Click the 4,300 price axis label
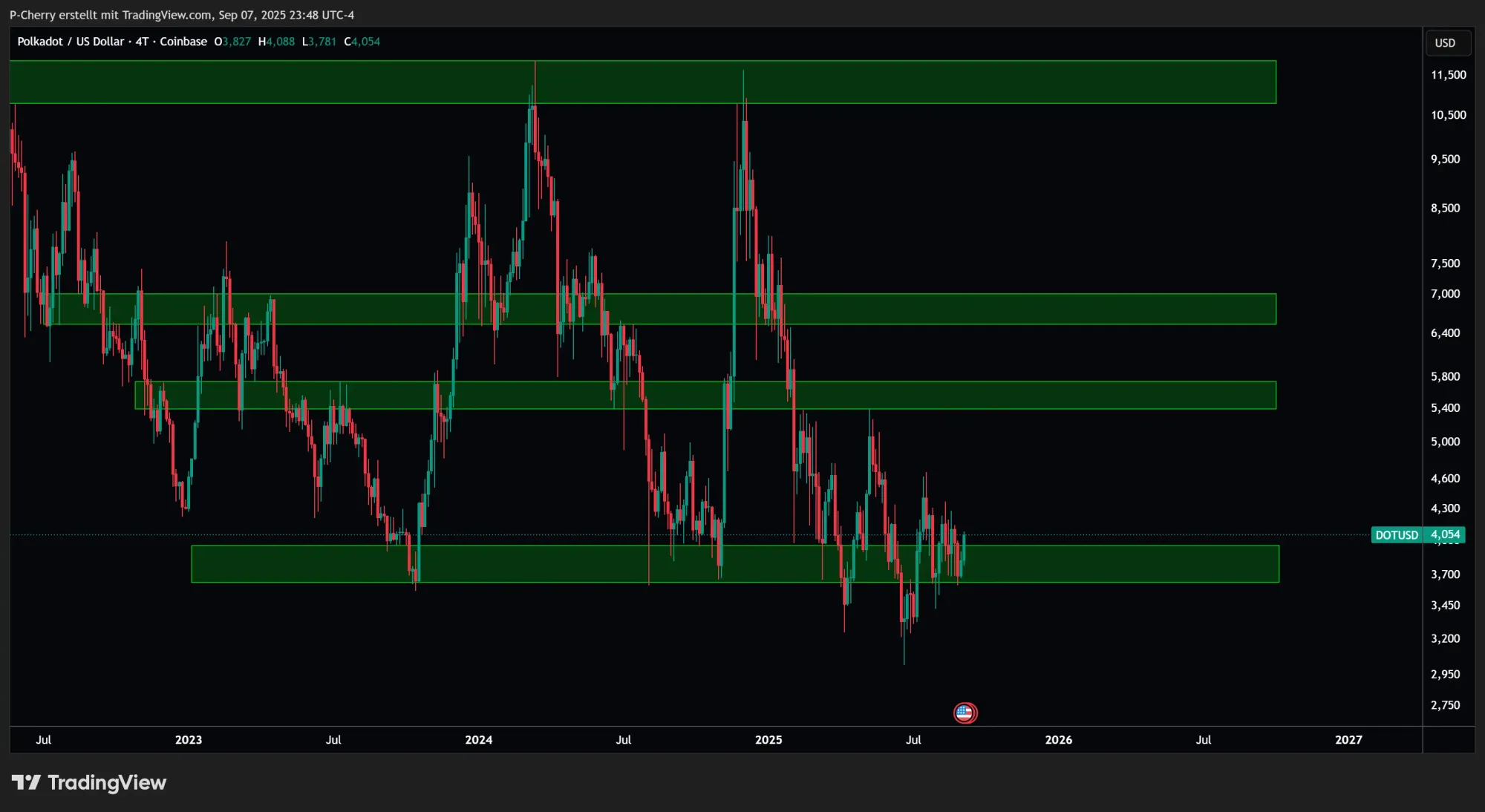The image size is (1485, 812). click(1445, 508)
